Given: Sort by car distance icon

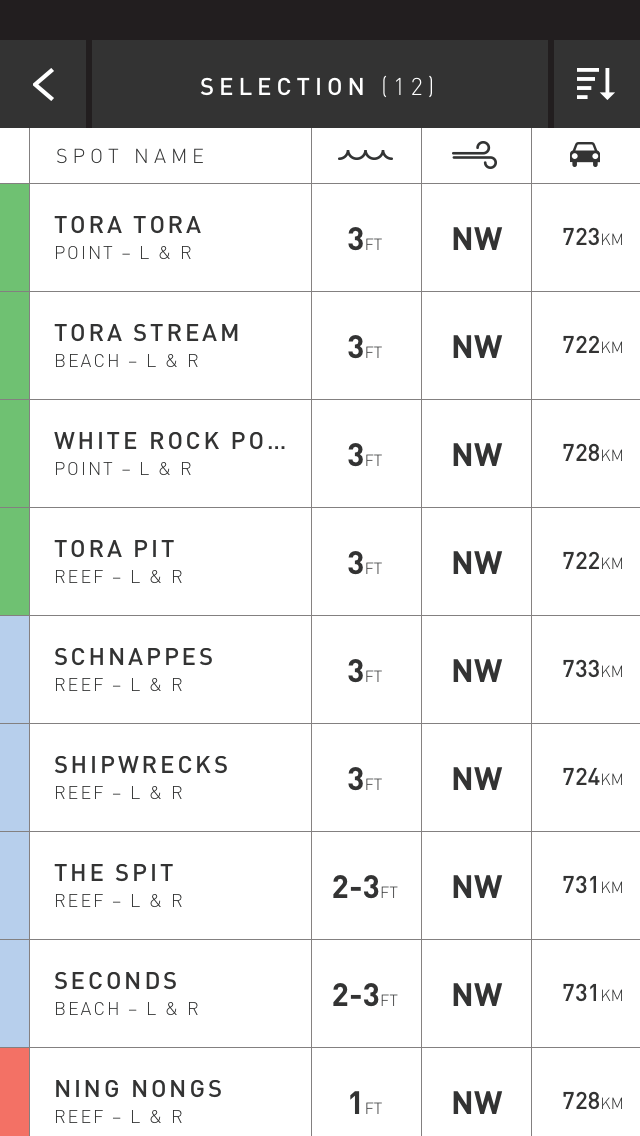Looking at the screenshot, I should (585, 155).
